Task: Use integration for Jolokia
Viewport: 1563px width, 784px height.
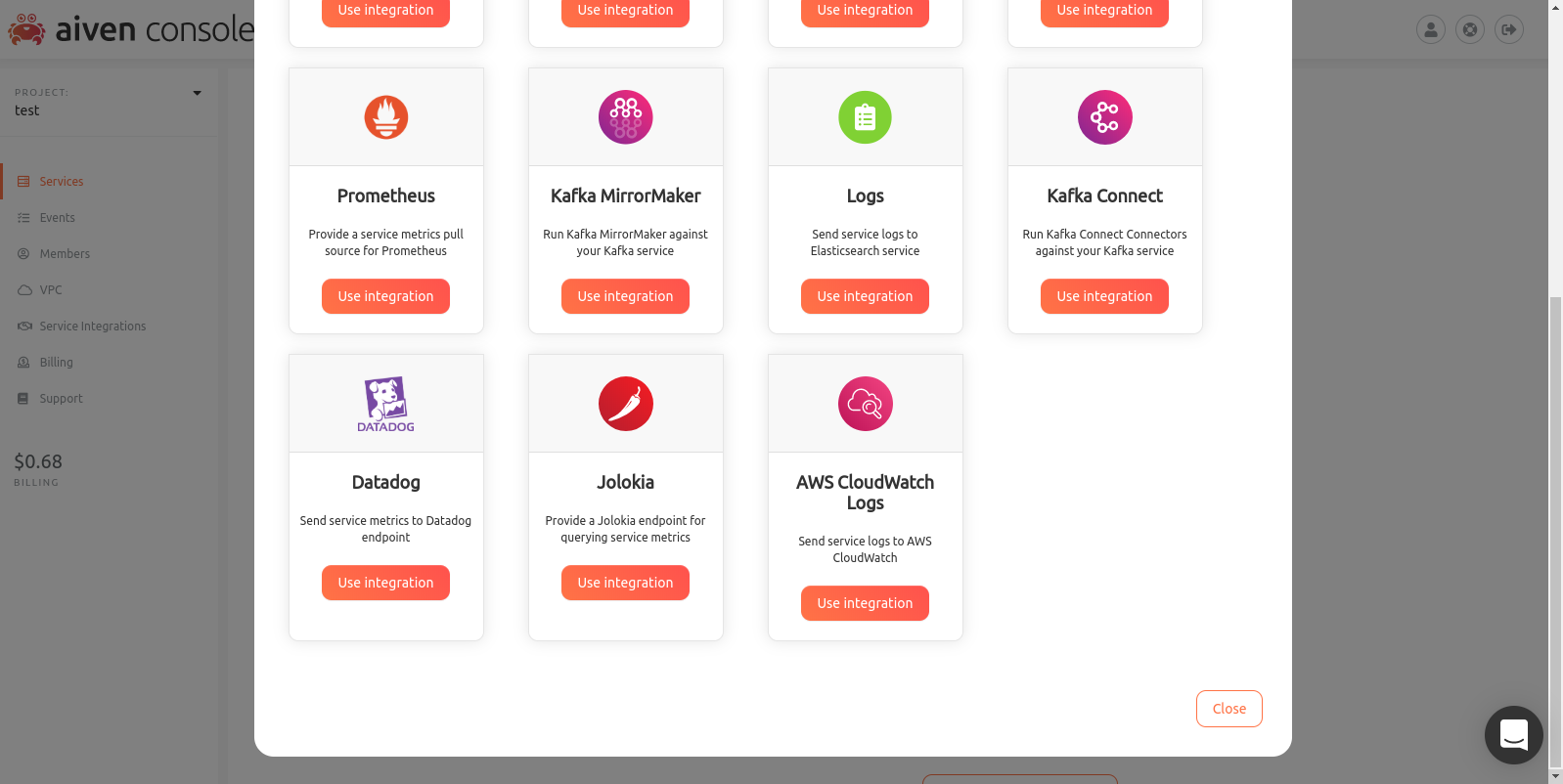Action: 625,583
